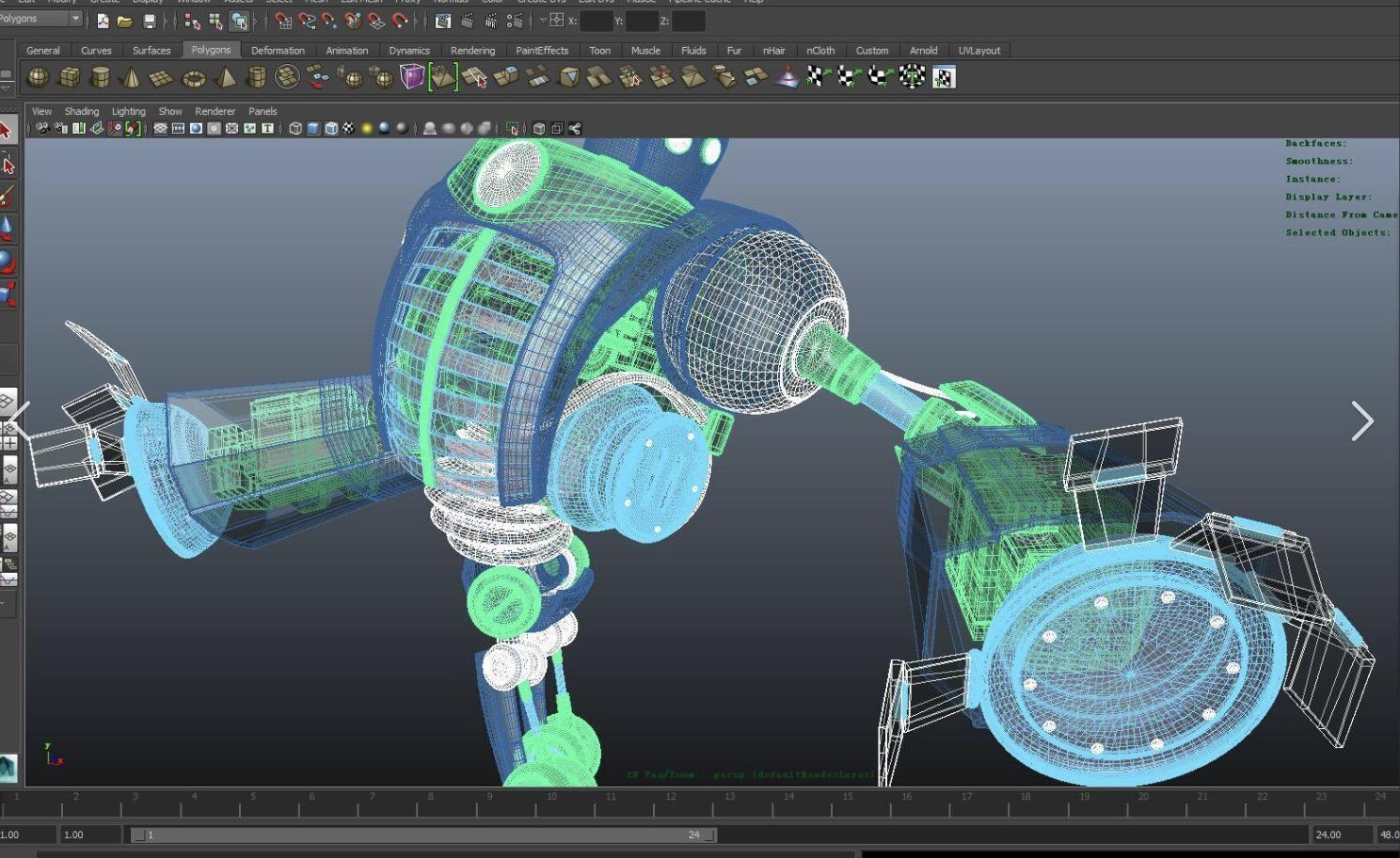The width and height of the screenshot is (1400, 858).
Task: Open the Polygons menu set dropdown
Action: pos(41,19)
